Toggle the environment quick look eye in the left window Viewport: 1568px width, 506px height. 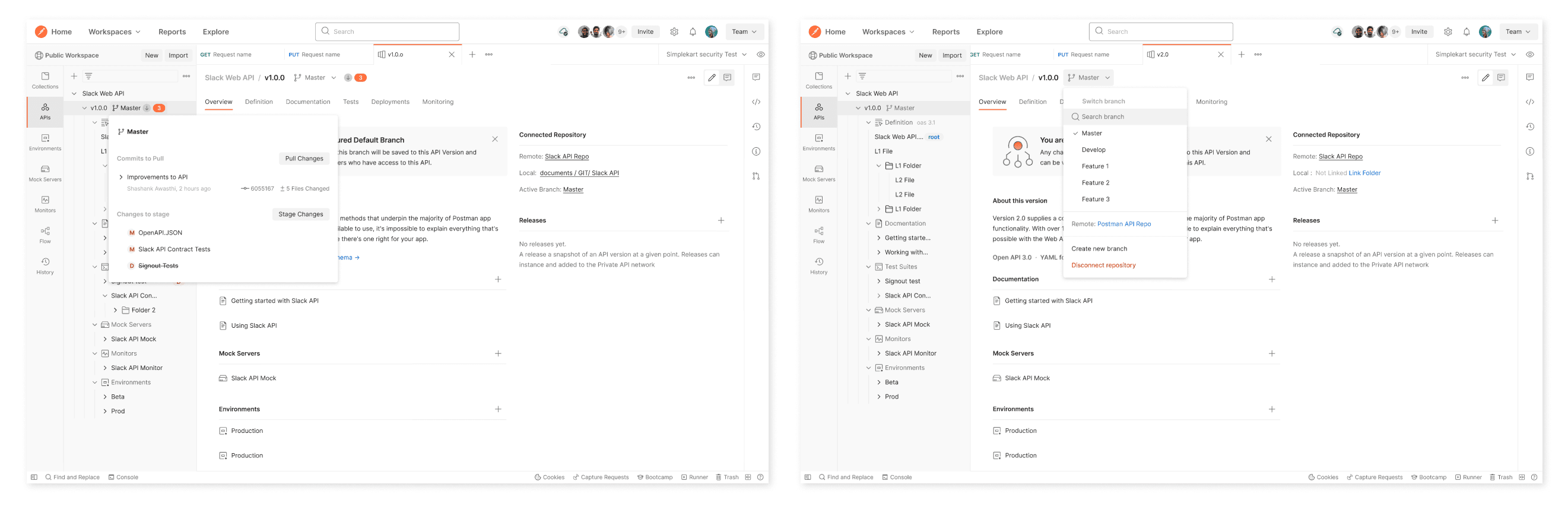761,54
